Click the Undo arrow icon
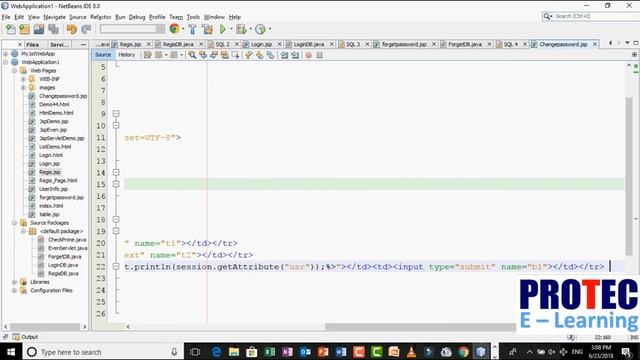Viewport: 640px width, 360px height. click(72, 29)
